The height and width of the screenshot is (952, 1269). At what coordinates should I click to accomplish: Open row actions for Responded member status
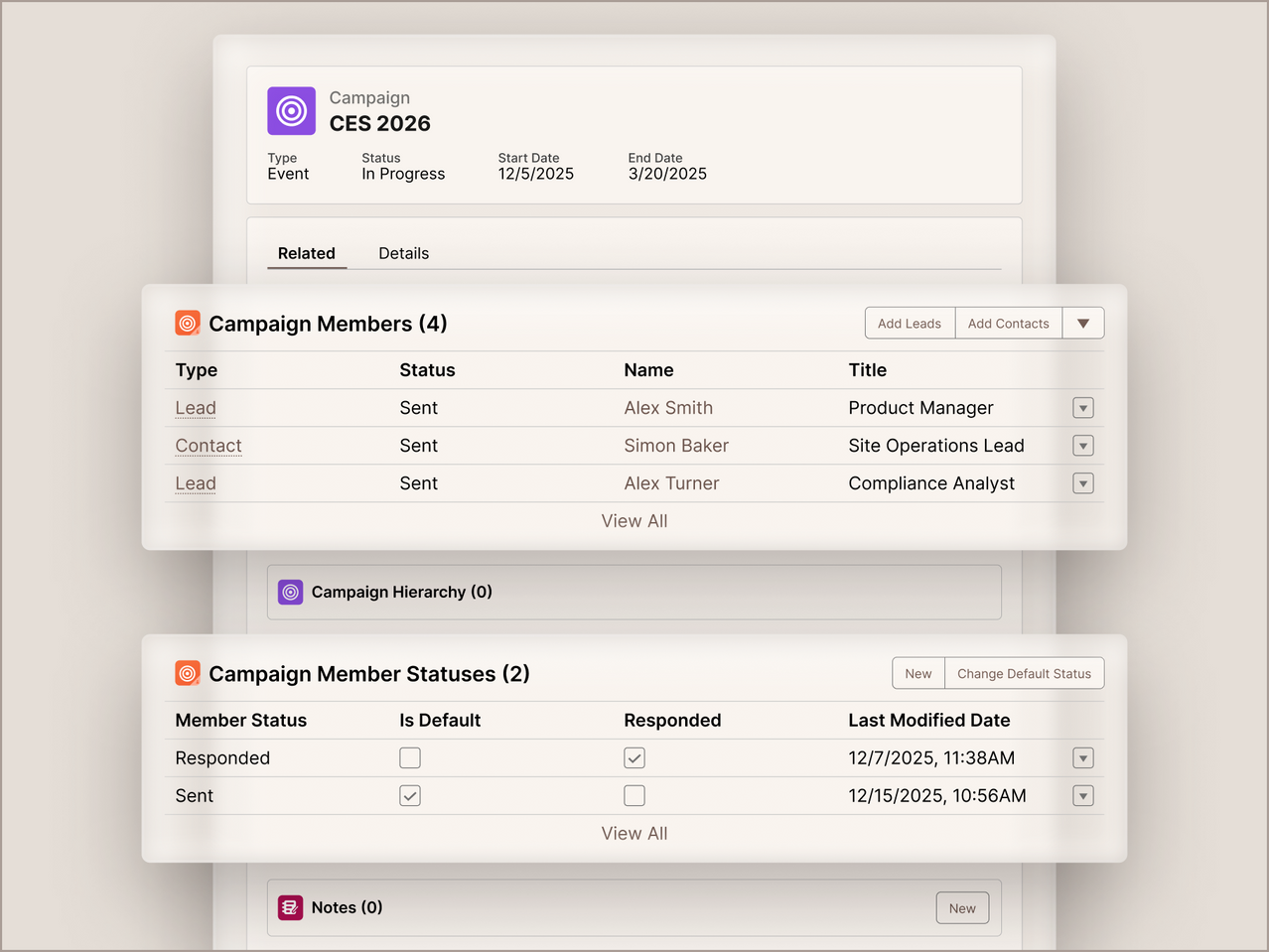[1083, 758]
